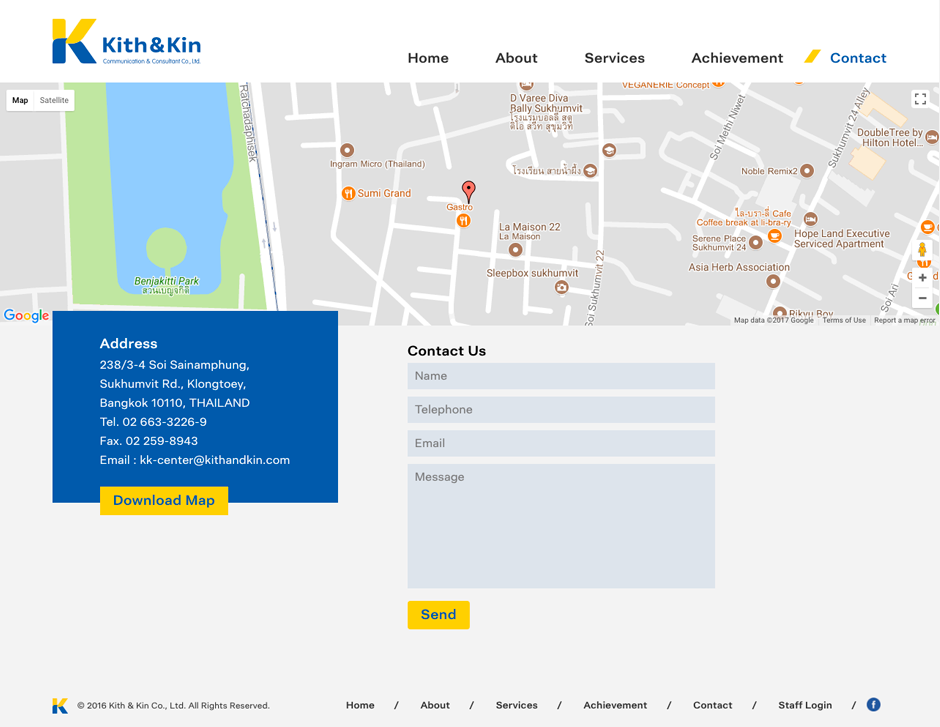This screenshot has height=727, width=940.
Task: Click Benjakitti Park label on map
Action: pos(167,285)
